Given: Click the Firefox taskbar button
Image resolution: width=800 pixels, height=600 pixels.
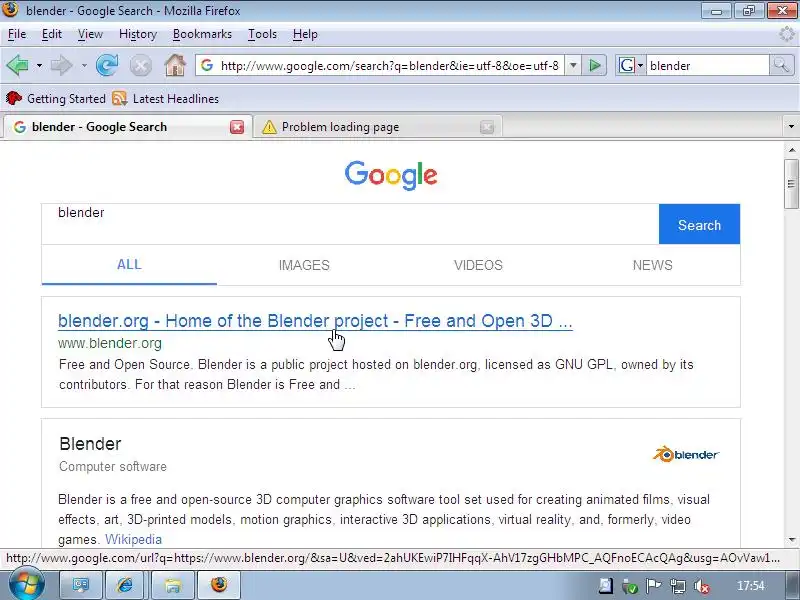Looking at the screenshot, I should [x=219, y=585].
